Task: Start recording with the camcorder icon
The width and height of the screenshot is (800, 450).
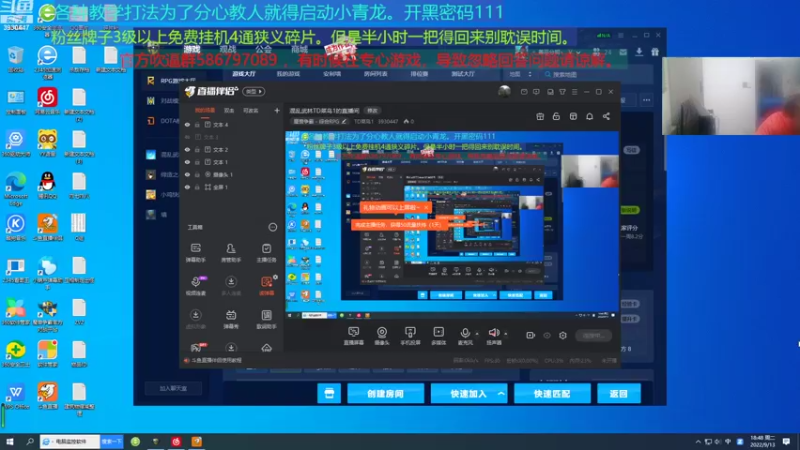Action: [x=531, y=335]
